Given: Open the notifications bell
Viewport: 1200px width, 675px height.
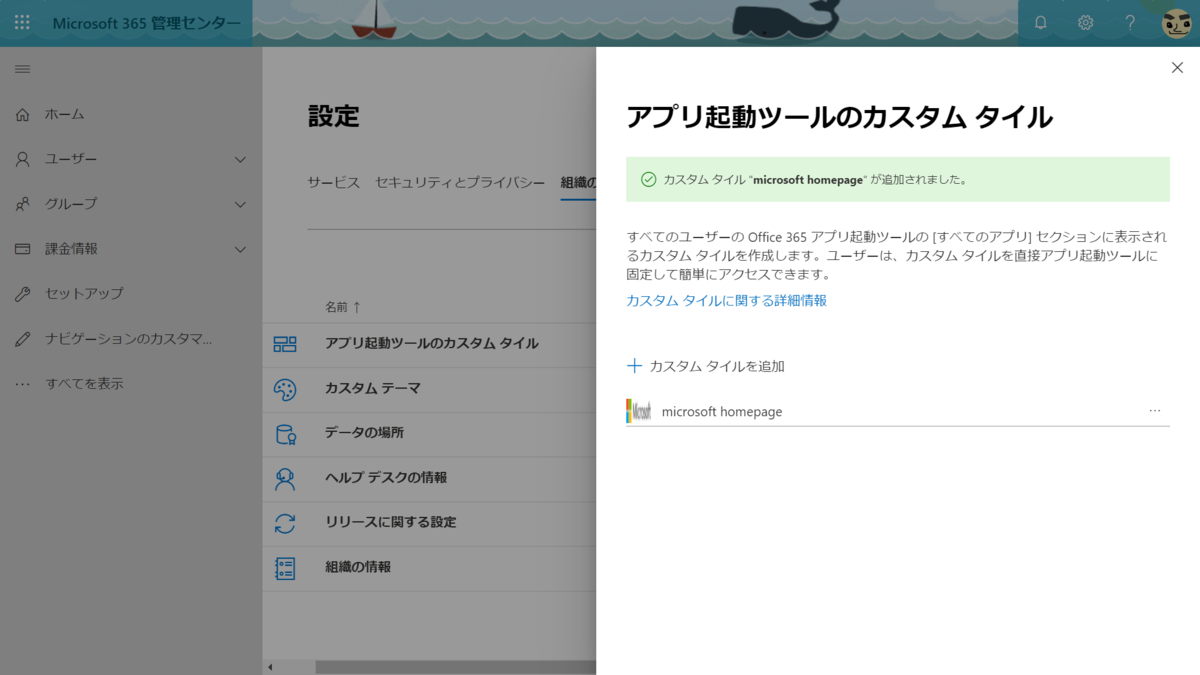Looking at the screenshot, I should pos(1040,22).
